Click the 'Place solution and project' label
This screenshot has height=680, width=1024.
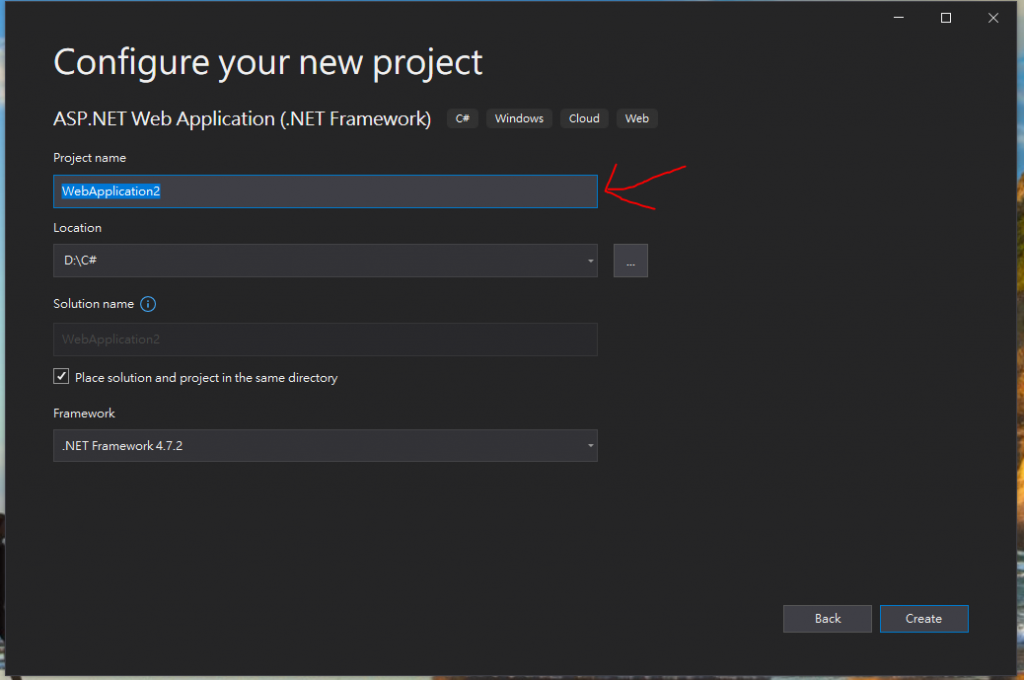pos(206,378)
